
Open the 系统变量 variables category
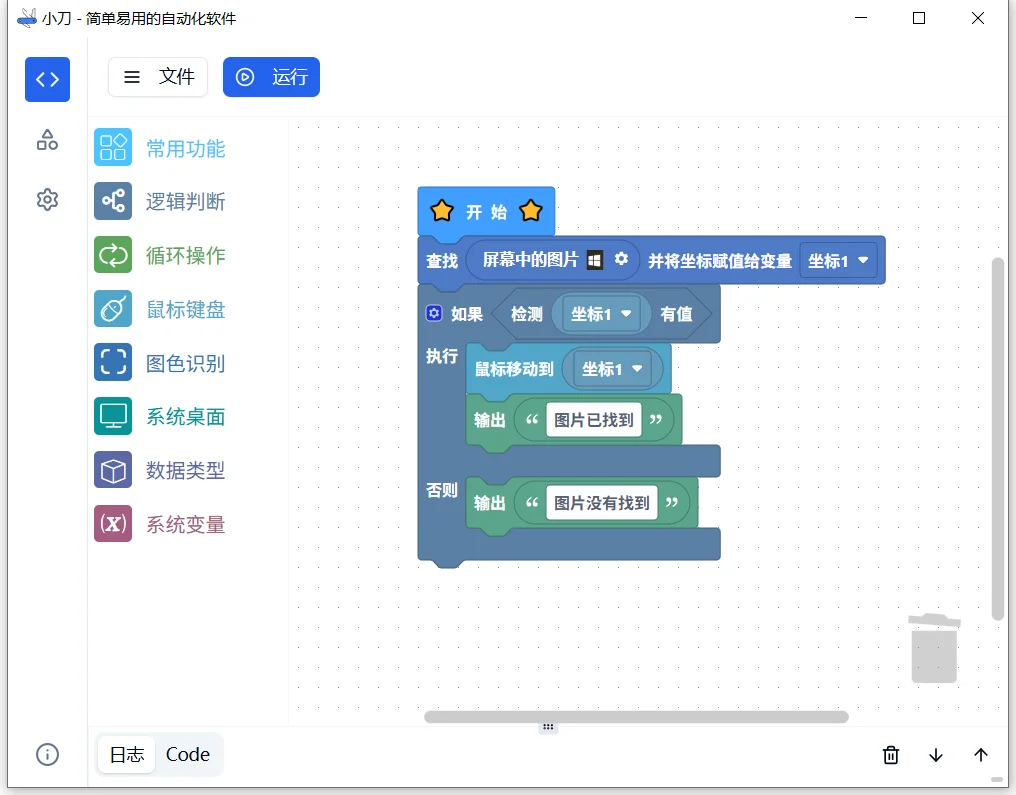tap(112, 524)
